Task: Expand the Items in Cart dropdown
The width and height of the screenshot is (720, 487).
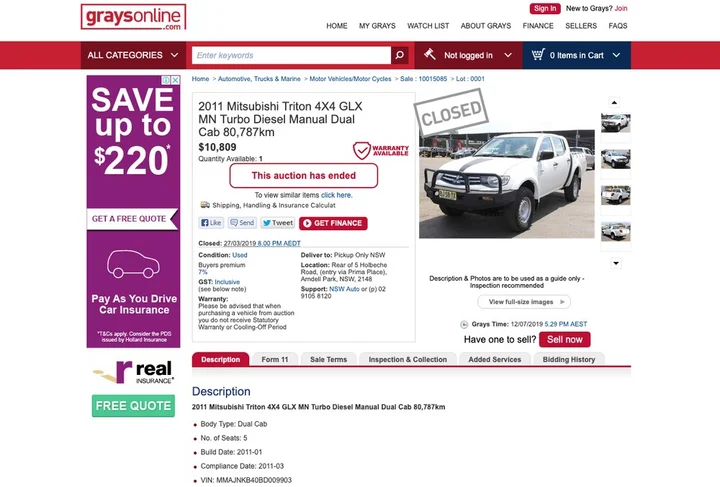Action: [x=577, y=55]
